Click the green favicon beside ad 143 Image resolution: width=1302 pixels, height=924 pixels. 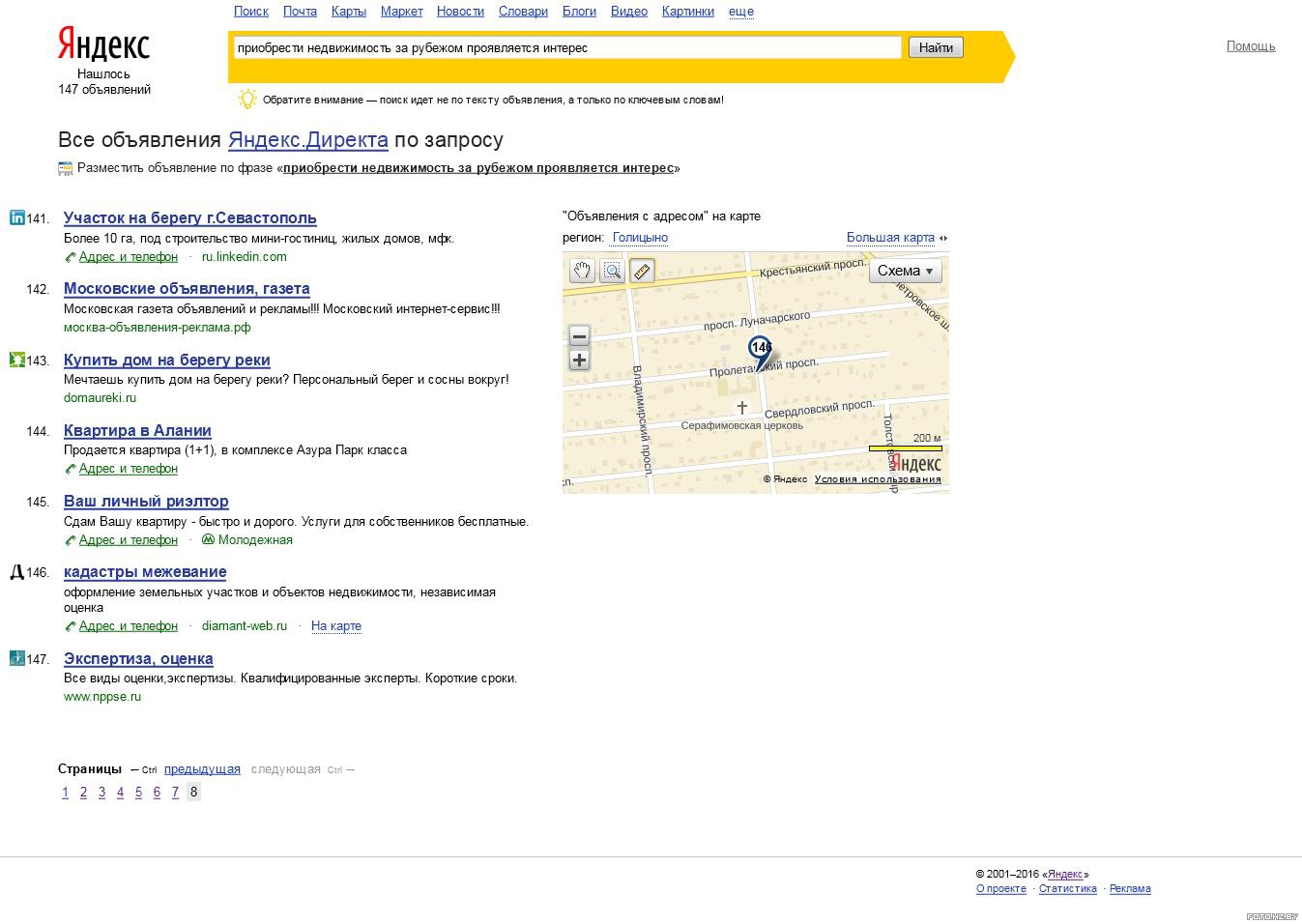17,360
